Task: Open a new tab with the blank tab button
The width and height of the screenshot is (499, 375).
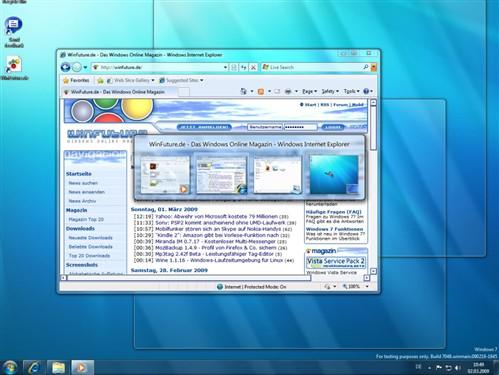Action: (184, 92)
